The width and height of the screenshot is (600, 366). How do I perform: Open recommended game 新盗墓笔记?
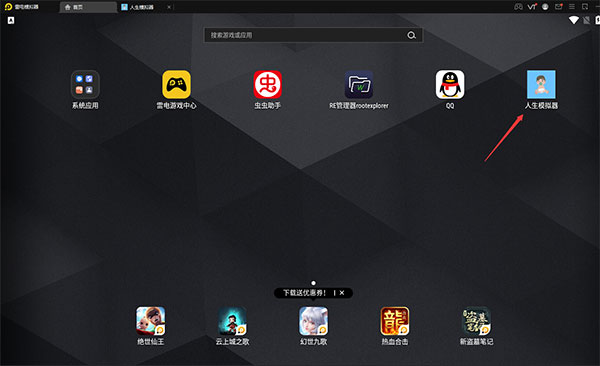point(476,321)
